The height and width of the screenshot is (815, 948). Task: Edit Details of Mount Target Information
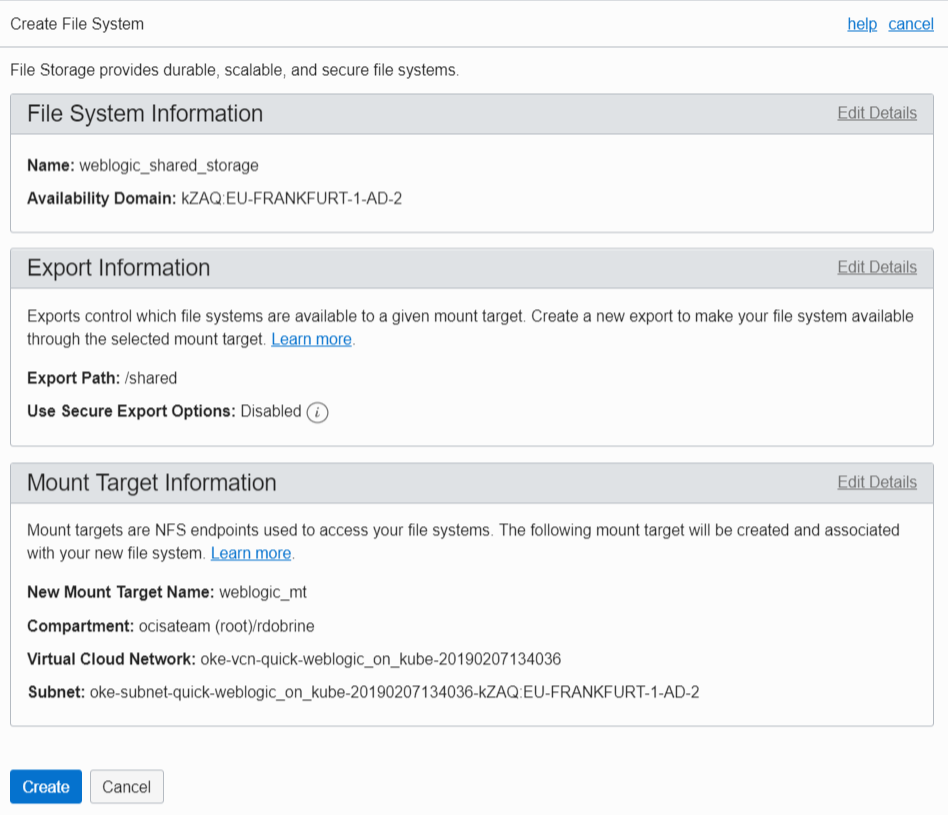pos(876,482)
